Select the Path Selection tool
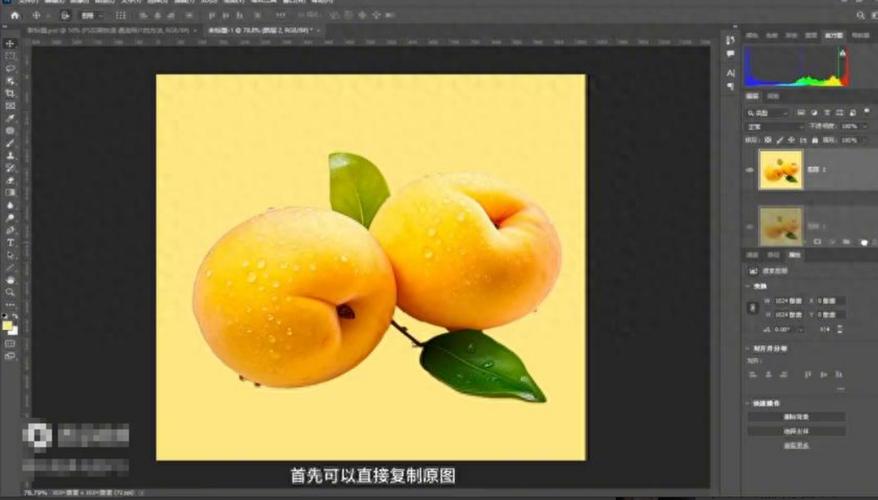 [10, 255]
